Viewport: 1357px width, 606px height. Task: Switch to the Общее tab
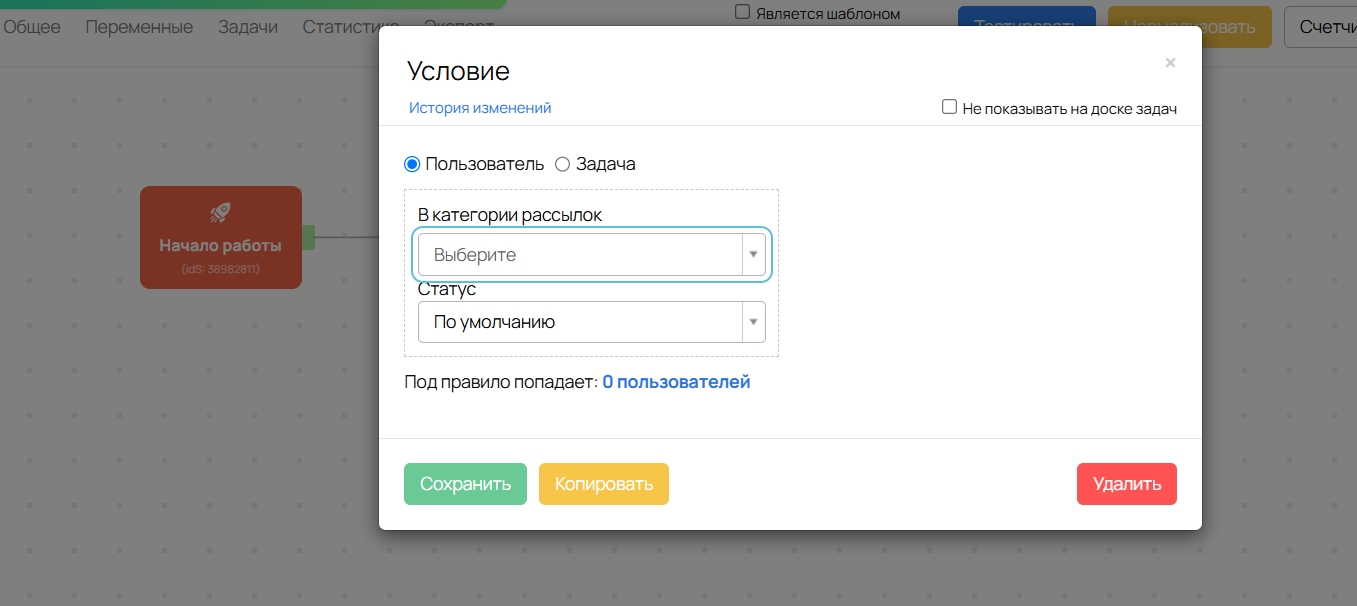32,27
